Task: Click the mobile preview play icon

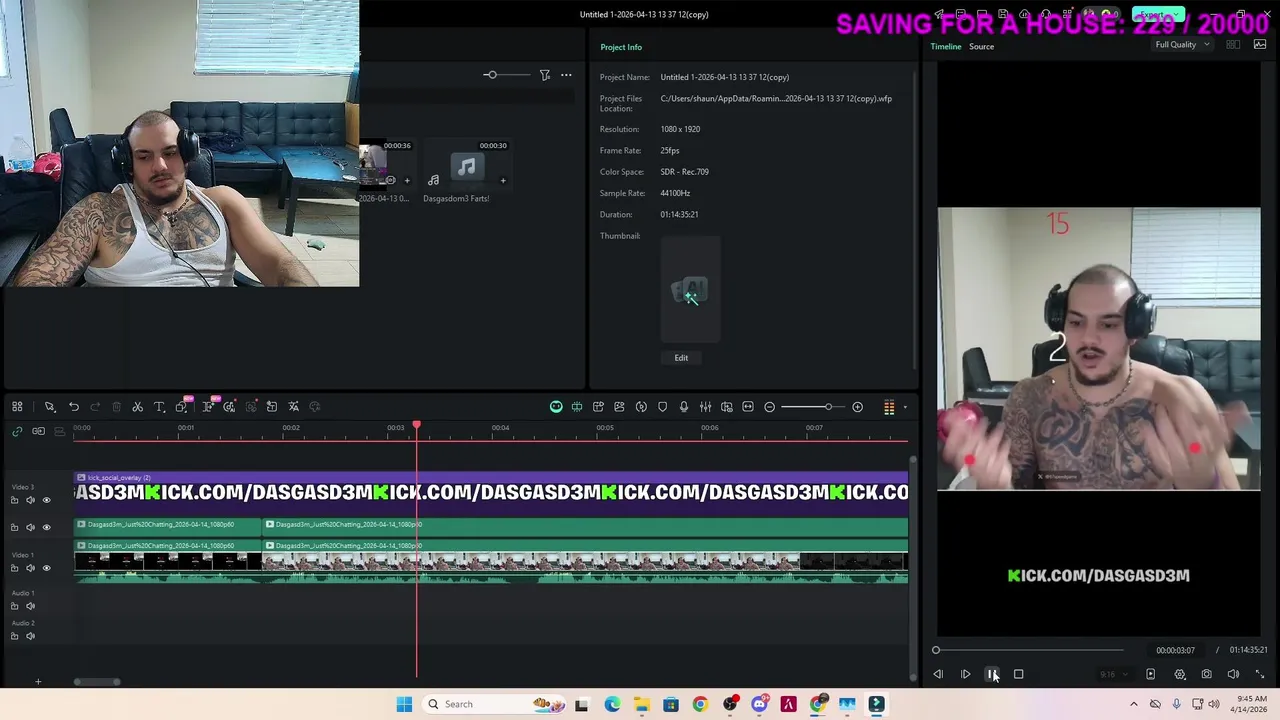Action: [1150, 674]
